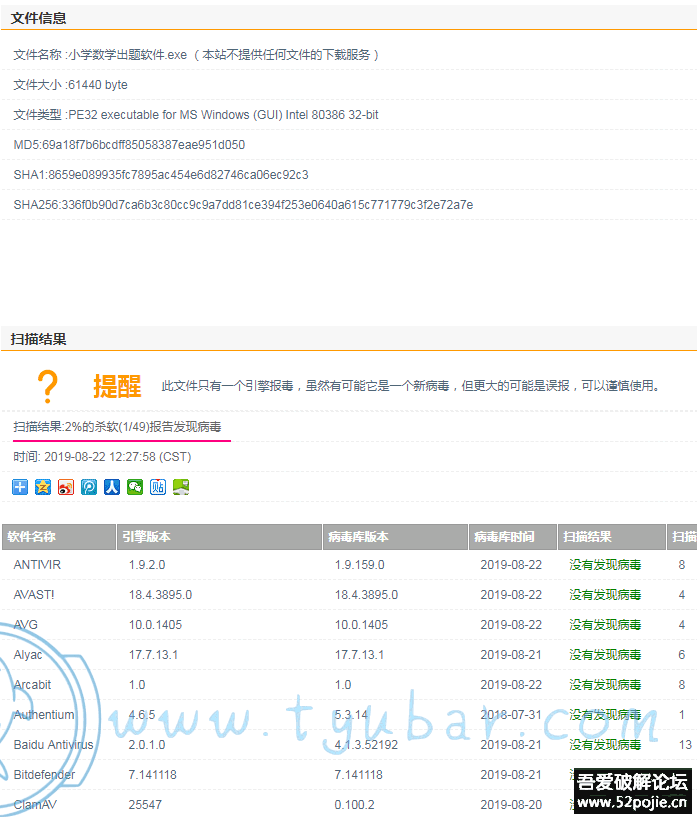Click the green landscape share icon
The image size is (697, 819).
[x=181, y=487]
